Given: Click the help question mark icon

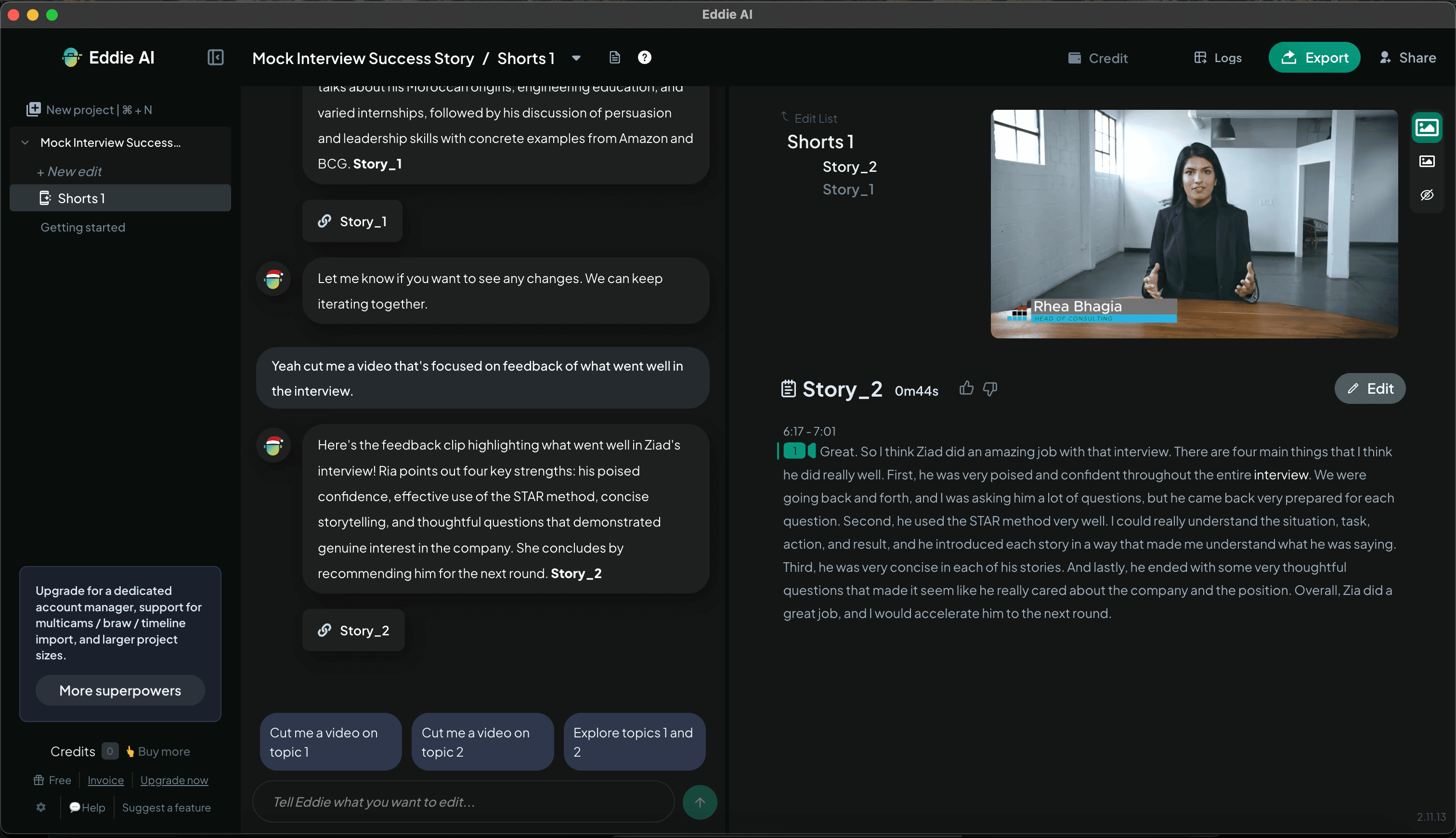Looking at the screenshot, I should (x=644, y=58).
